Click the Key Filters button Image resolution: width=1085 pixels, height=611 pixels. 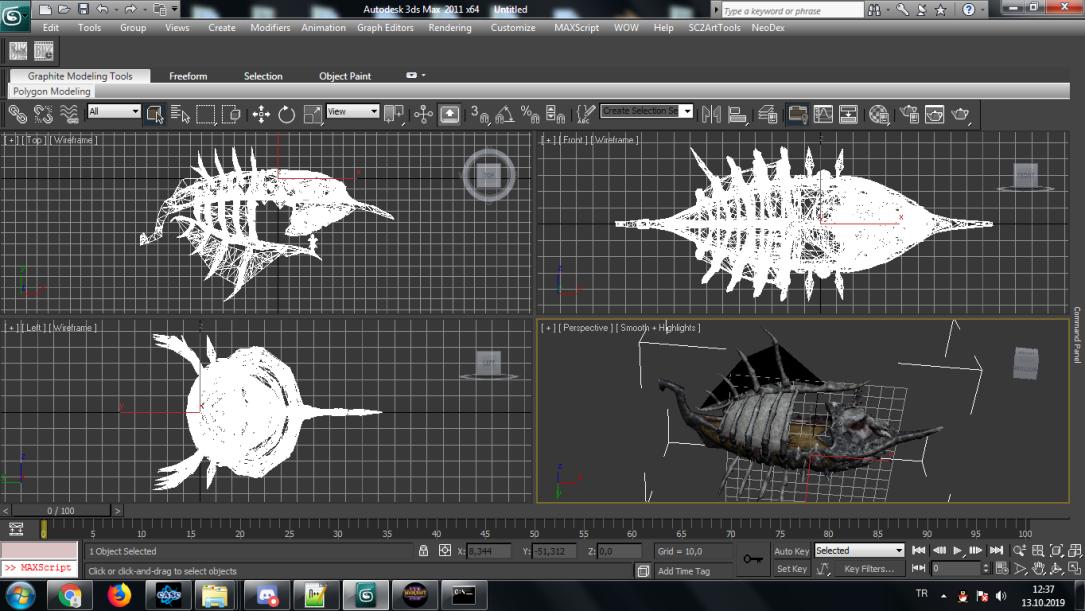click(x=869, y=569)
